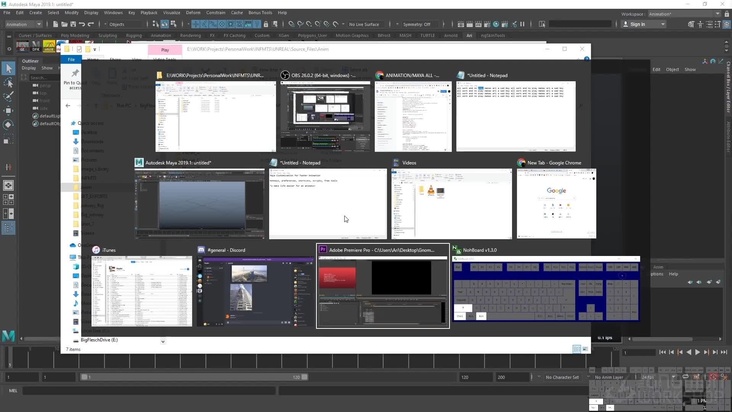Click the Autodesk Maya icon in switcher
This screenshot has height=412, width=732.
pyautogui.click(x=141, y=162)
